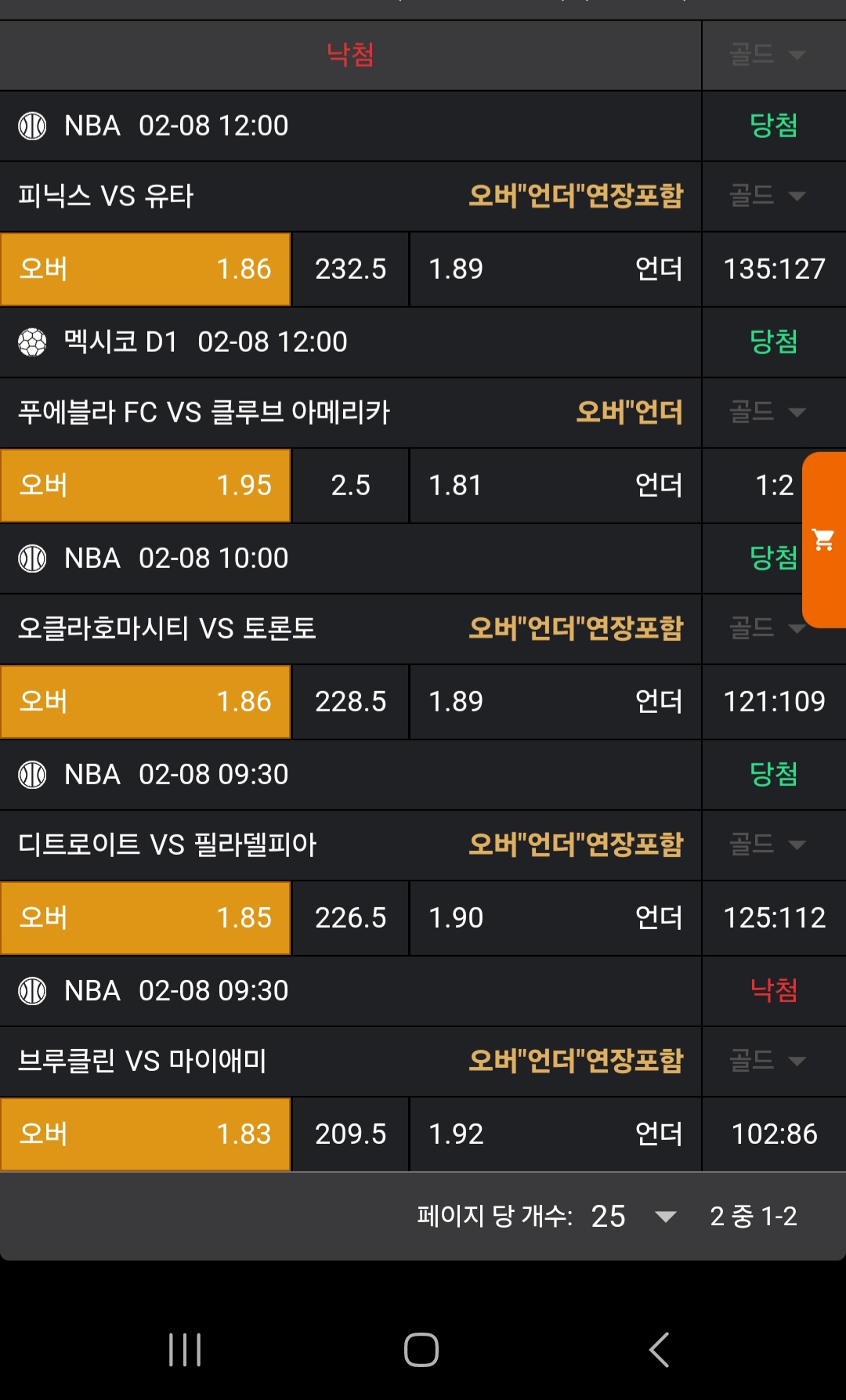Open Android recent apps icon

[185, 1350]
